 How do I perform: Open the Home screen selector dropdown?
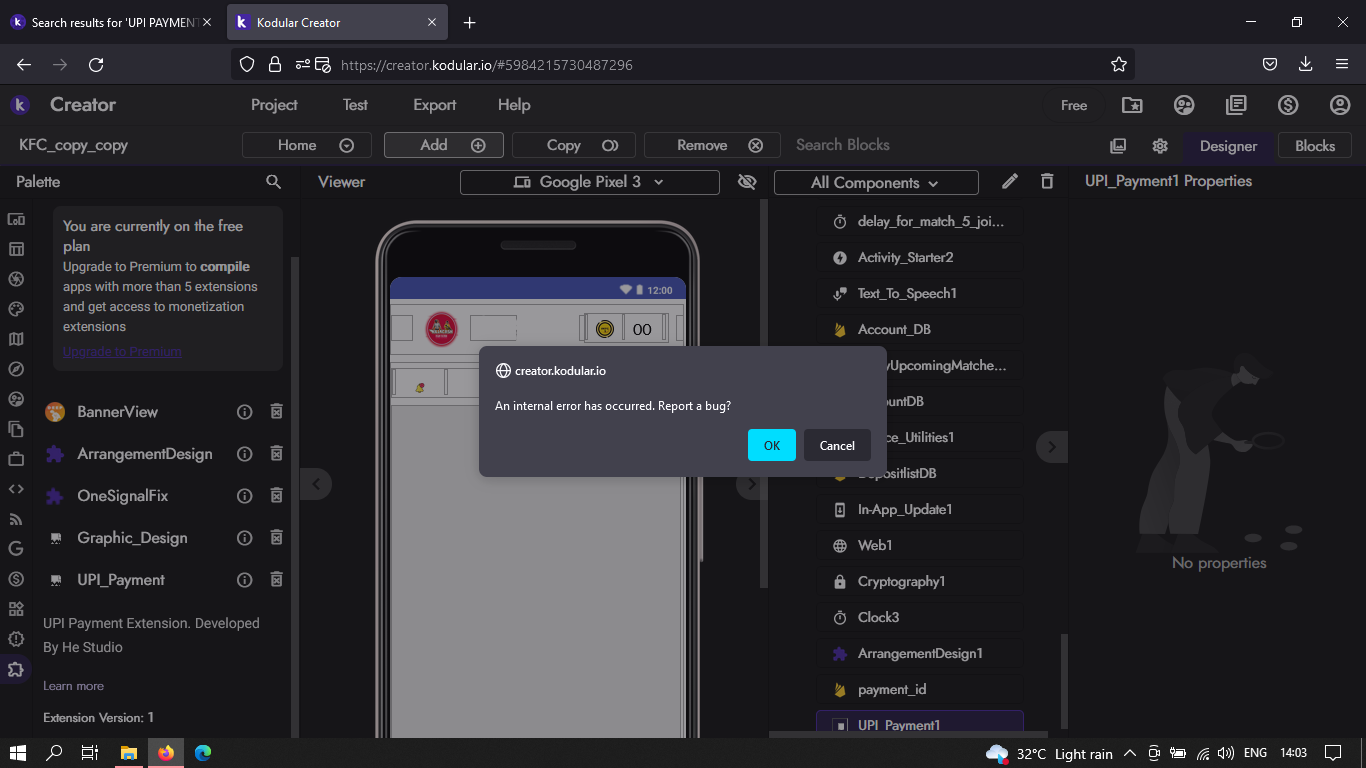306,145
